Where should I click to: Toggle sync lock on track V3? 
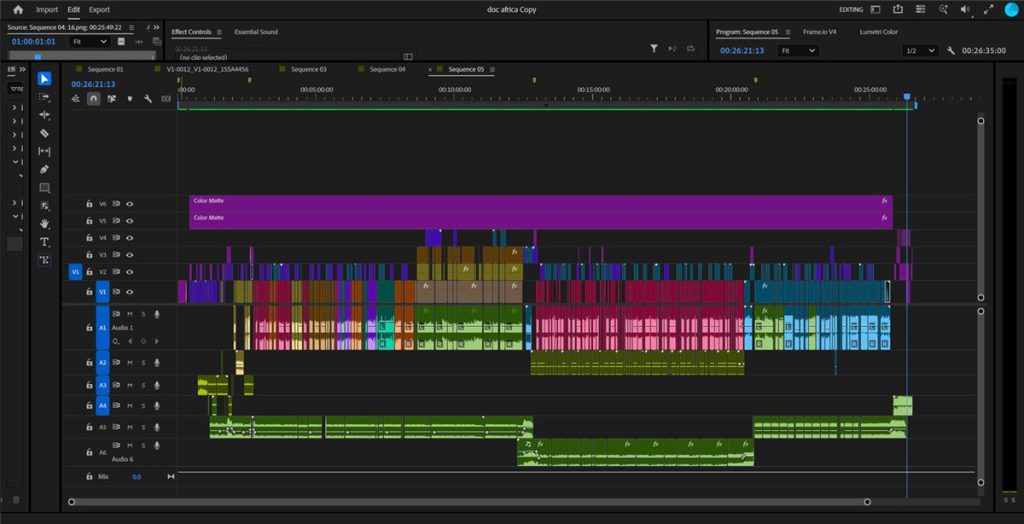click(x=117, y=255)
